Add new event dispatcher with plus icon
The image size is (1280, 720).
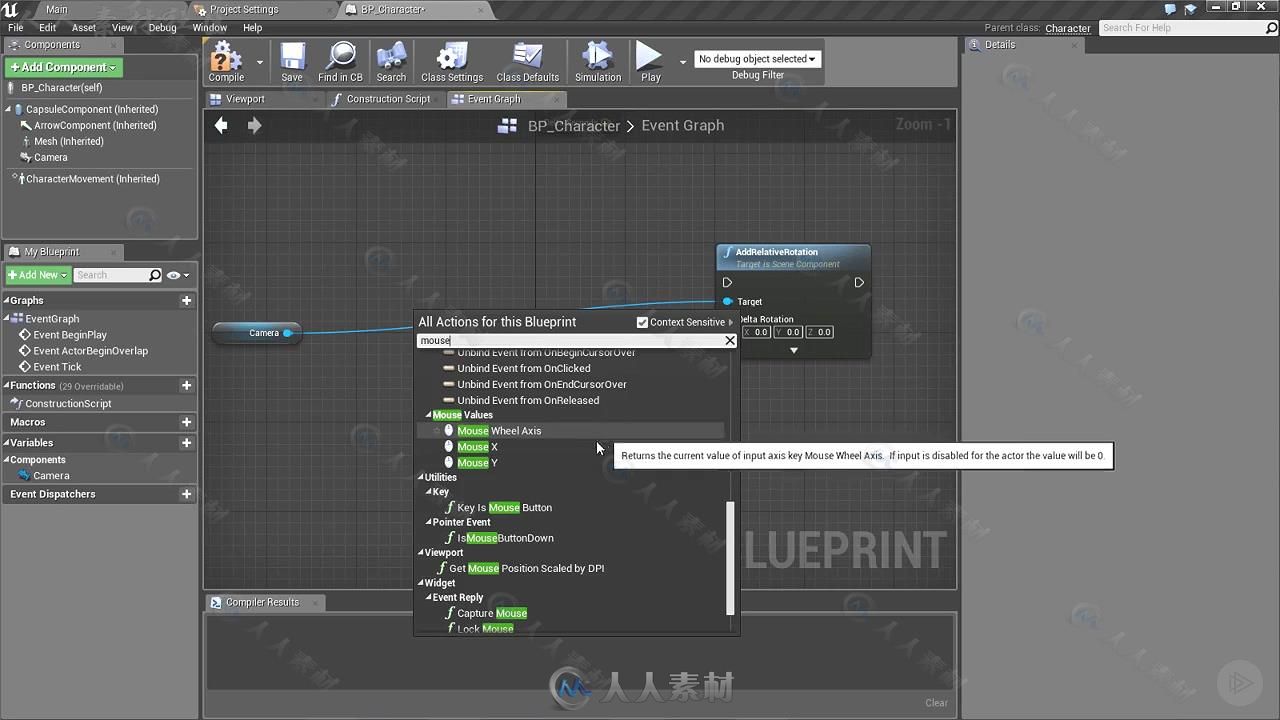[186, 494]
